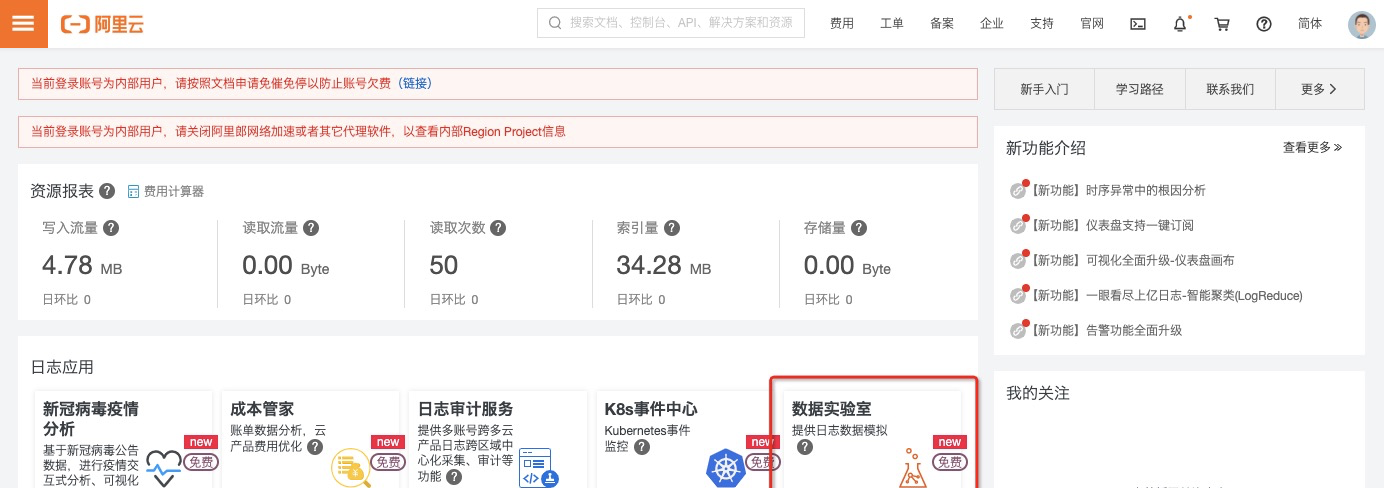Click the 联系我们 button
Image resolution: width=1384 pixels, height=488 pixels.
pos(1230,89)
